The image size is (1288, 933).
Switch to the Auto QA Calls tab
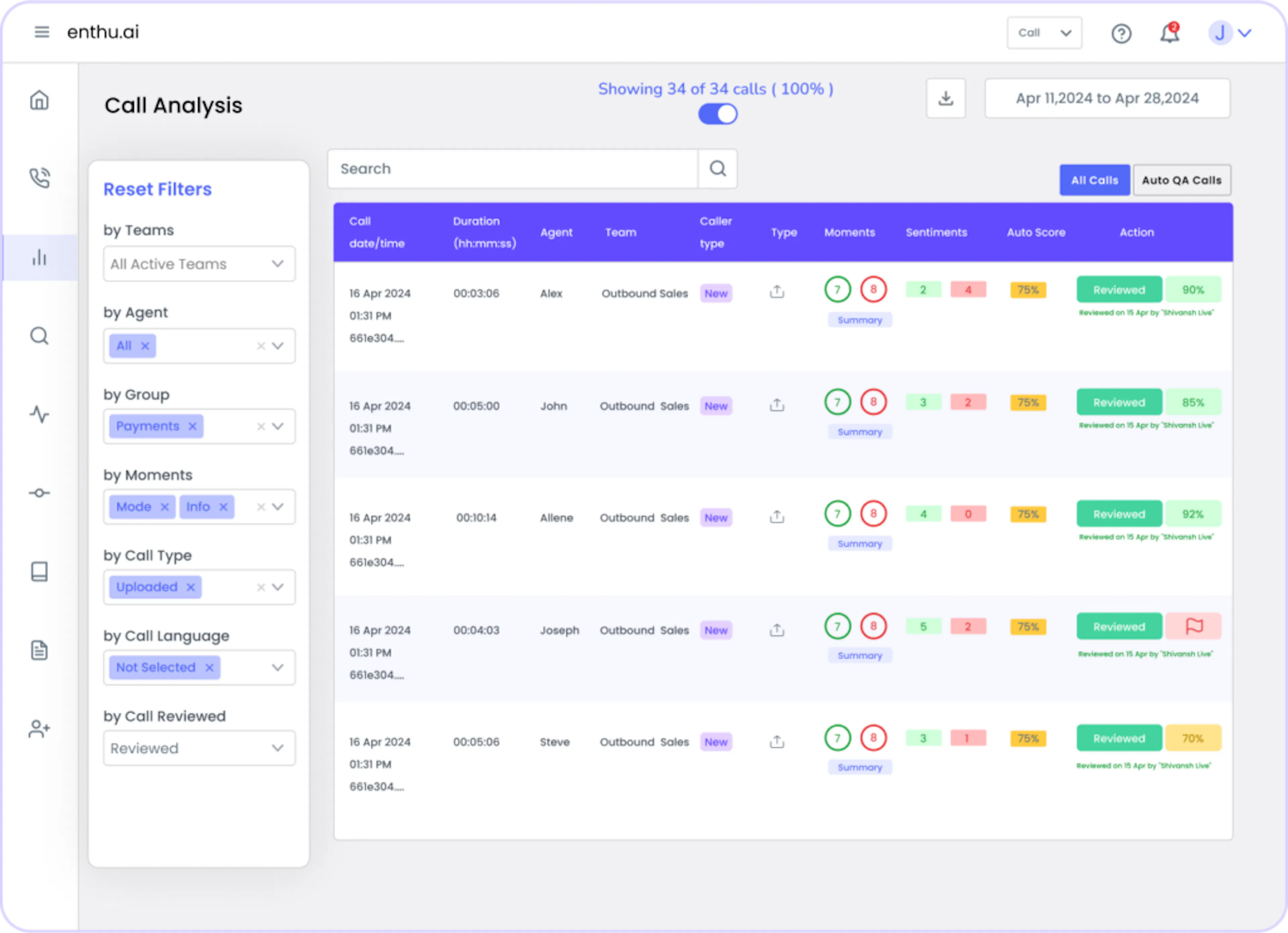click(x=1182, y=180)
